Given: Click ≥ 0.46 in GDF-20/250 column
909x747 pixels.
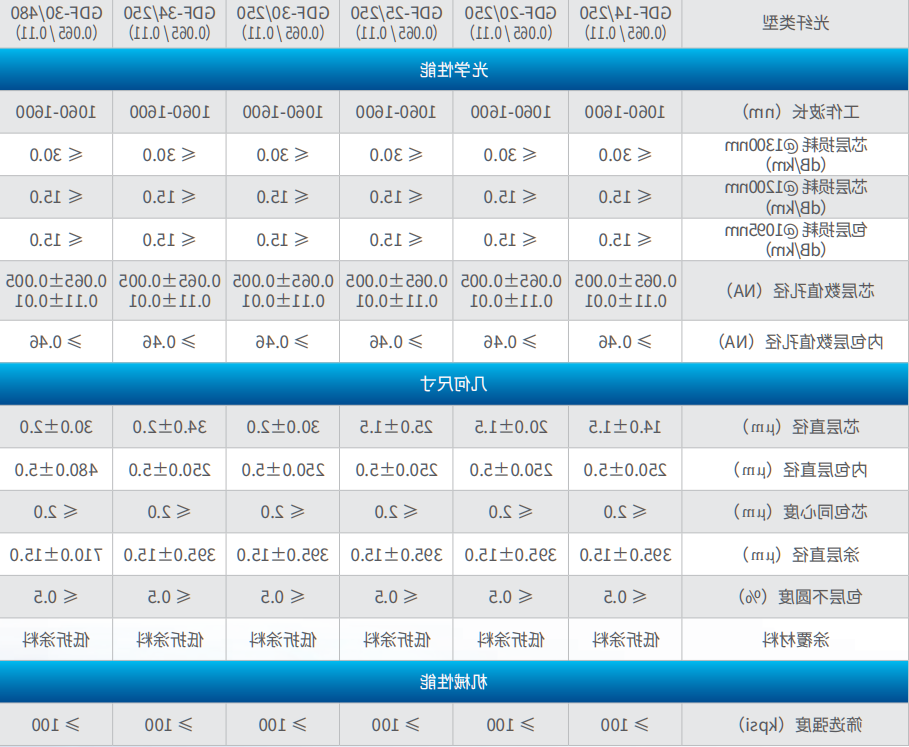Looking at the screenshot, I should (511, 342).
